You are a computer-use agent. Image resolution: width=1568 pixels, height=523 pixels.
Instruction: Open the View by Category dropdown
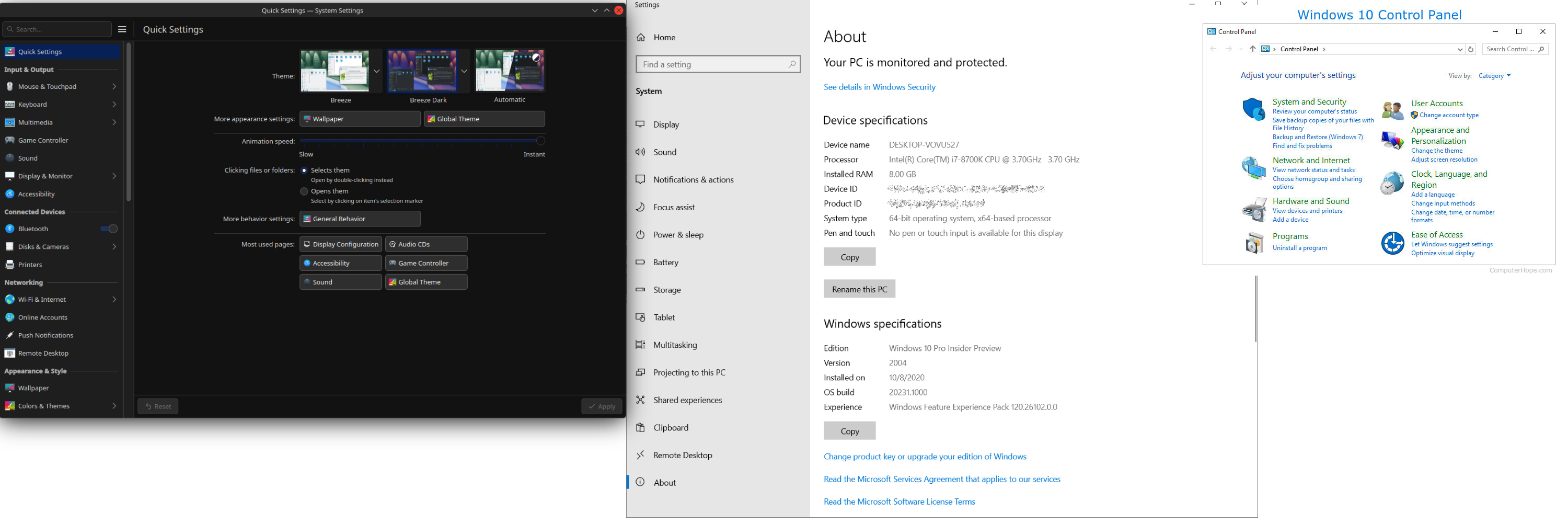point(1495,76)
